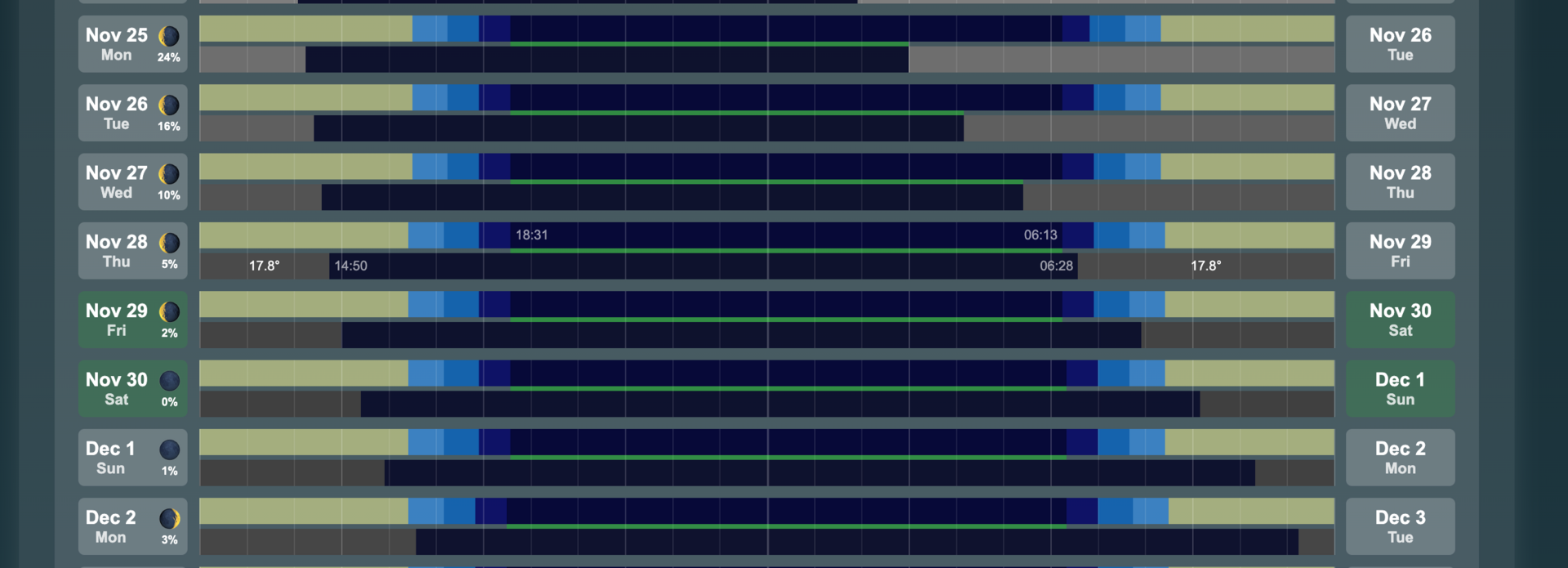Click the 1% moon illumination text

[169, 472]
